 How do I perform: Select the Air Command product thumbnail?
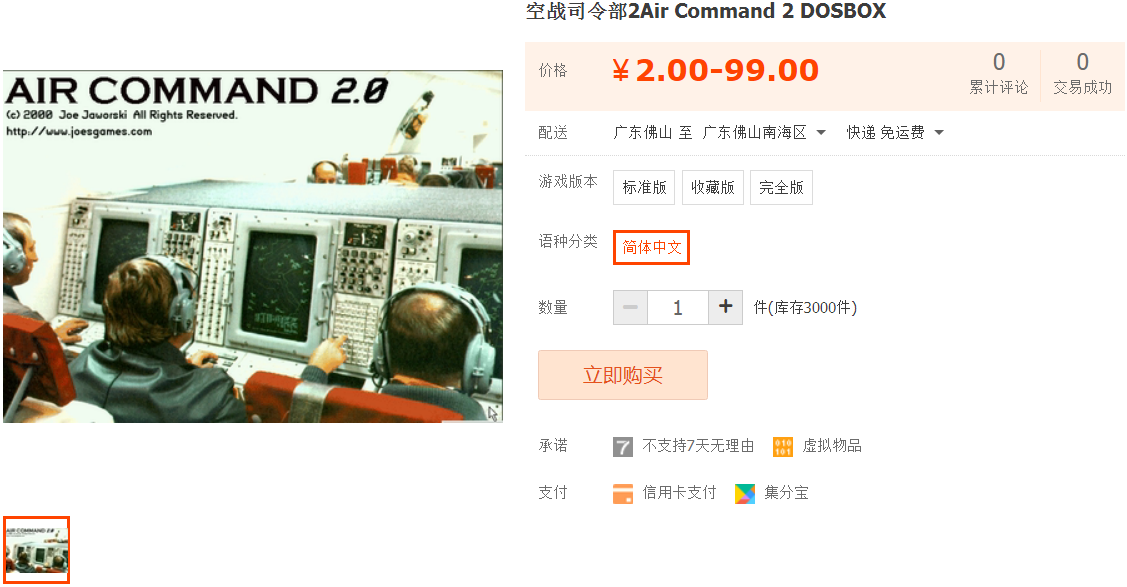(36, 550)
